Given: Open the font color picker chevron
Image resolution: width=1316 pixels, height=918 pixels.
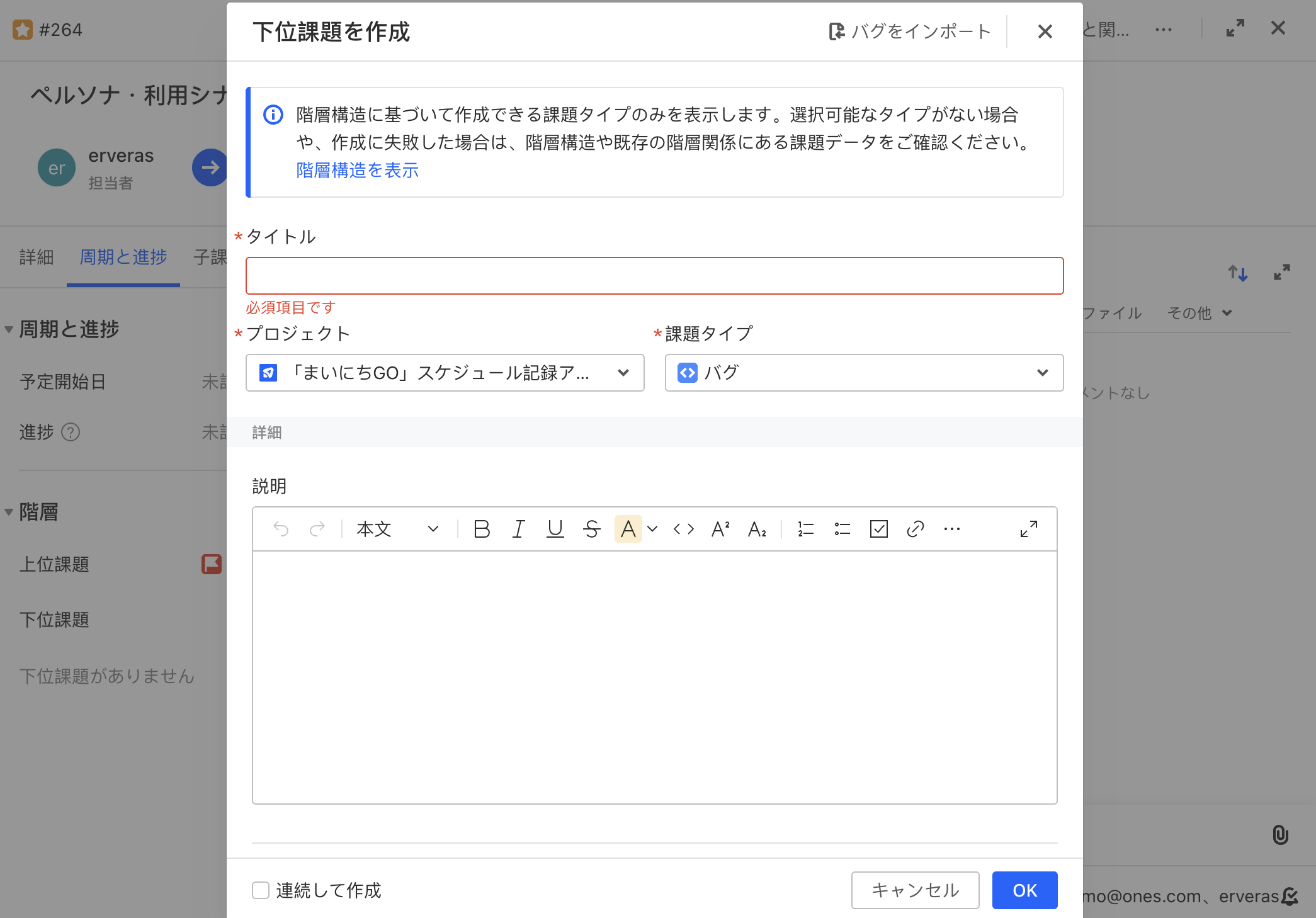Looking at the screenshot, I should [652, 529].
